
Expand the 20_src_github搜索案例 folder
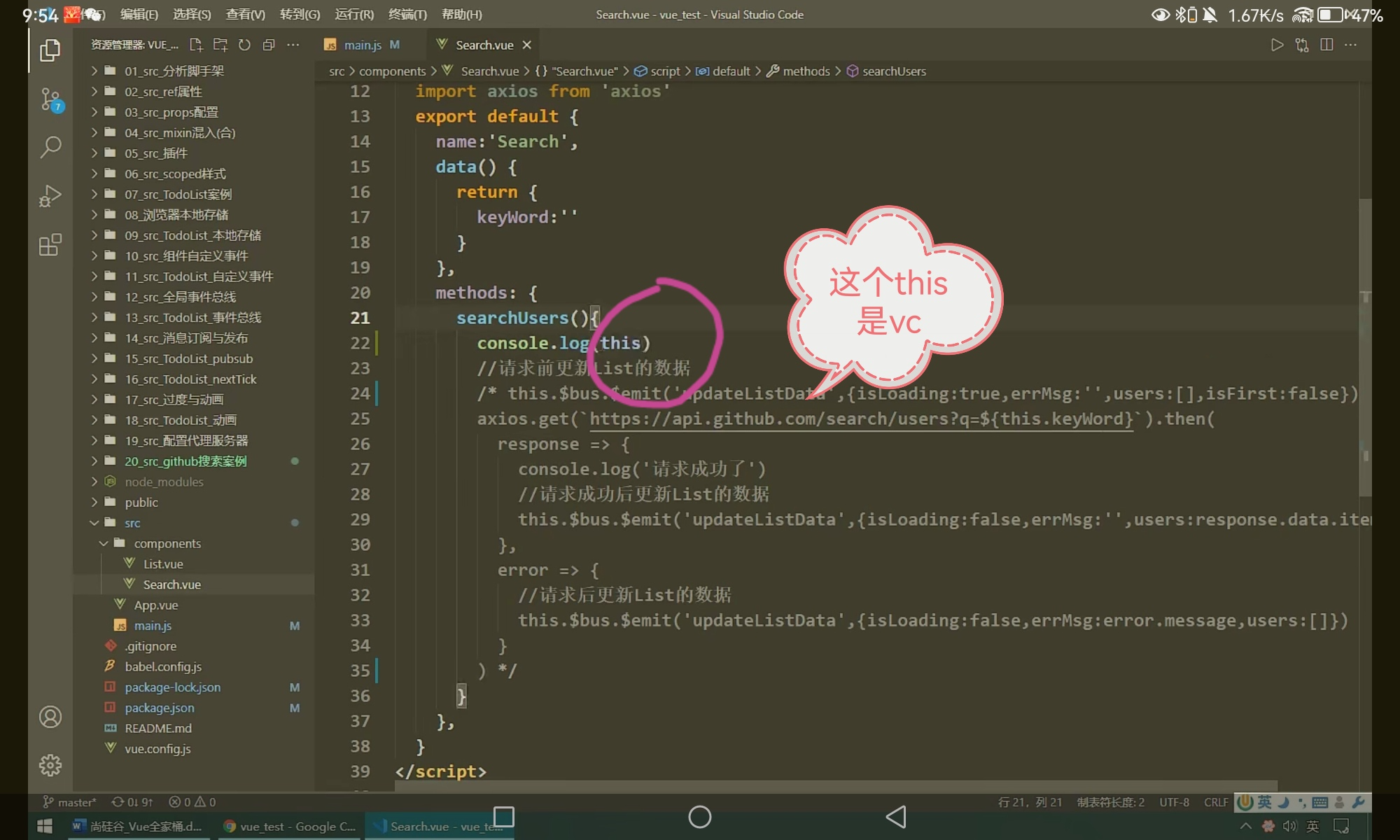185,461
